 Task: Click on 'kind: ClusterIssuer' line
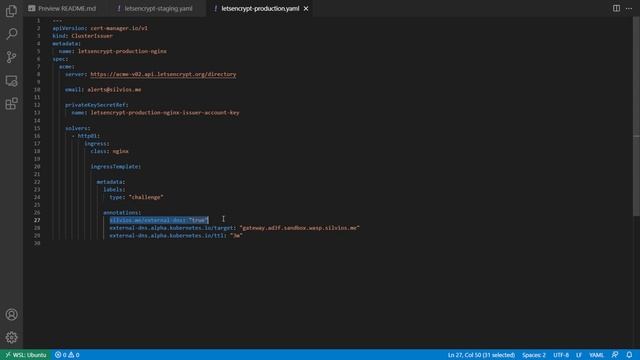point(82,36)
